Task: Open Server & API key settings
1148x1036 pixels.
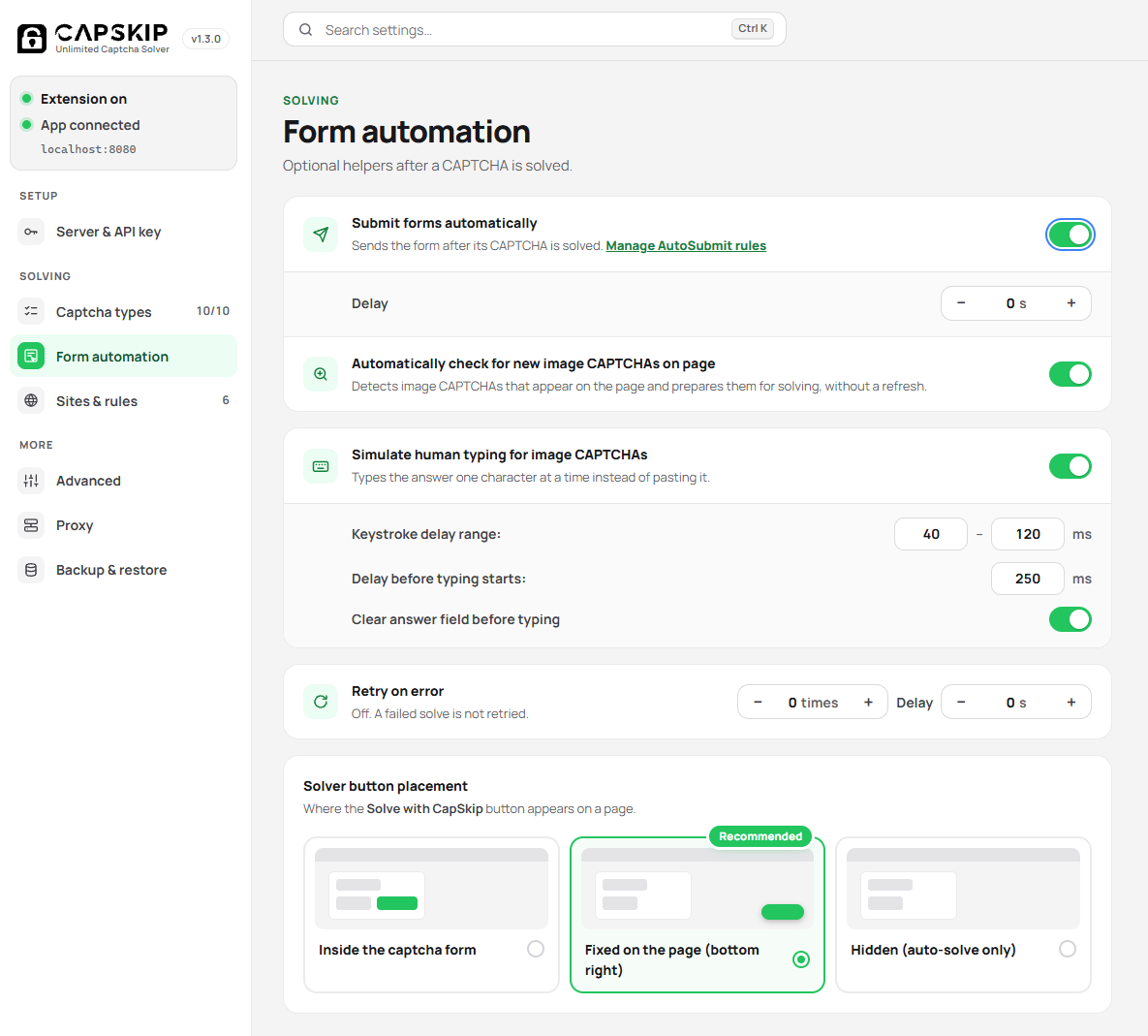Action: 123,232
